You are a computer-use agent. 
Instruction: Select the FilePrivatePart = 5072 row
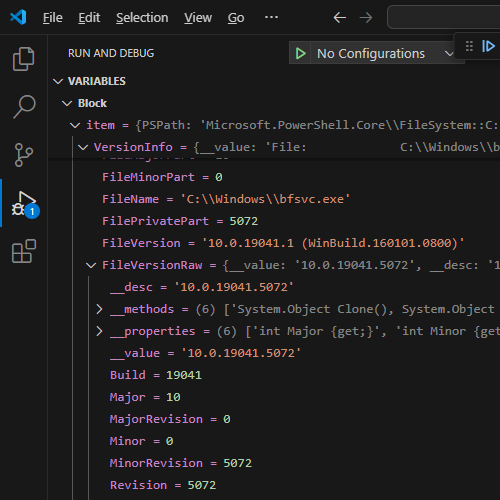pyautogui.click(x=274, y=221)
